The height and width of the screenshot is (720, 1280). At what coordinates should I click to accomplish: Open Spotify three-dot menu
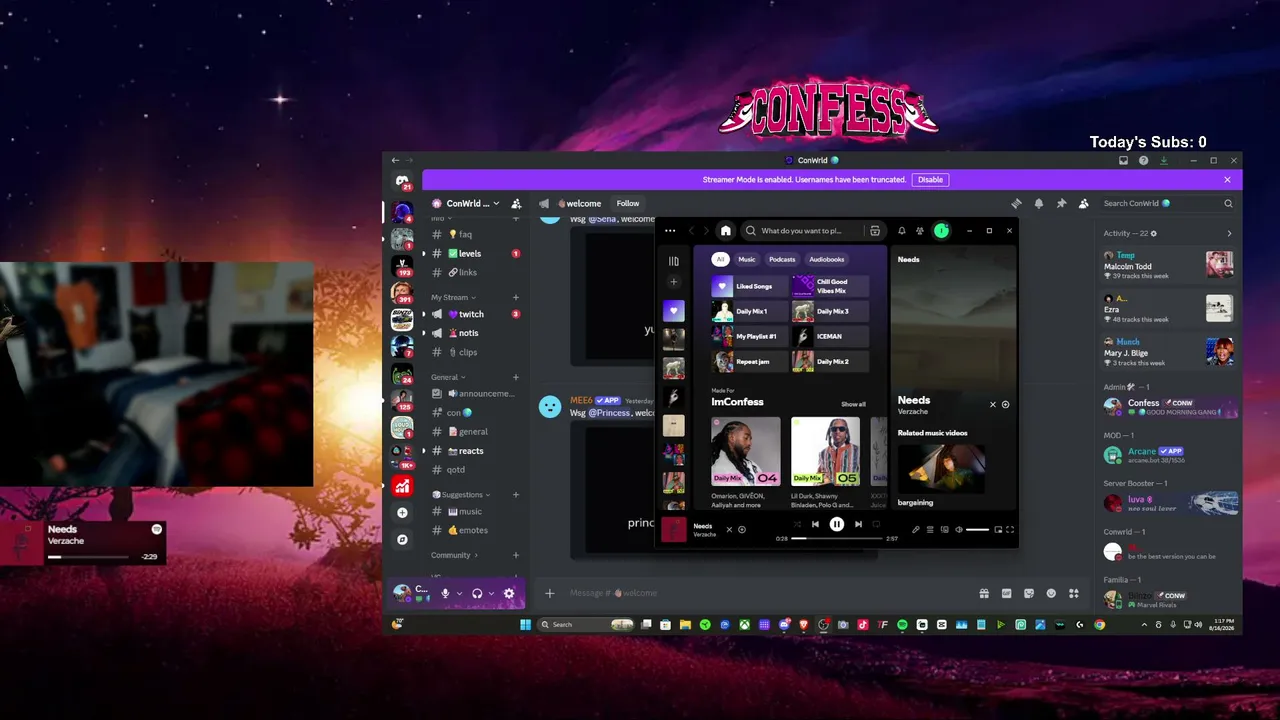tap(670, 231)
